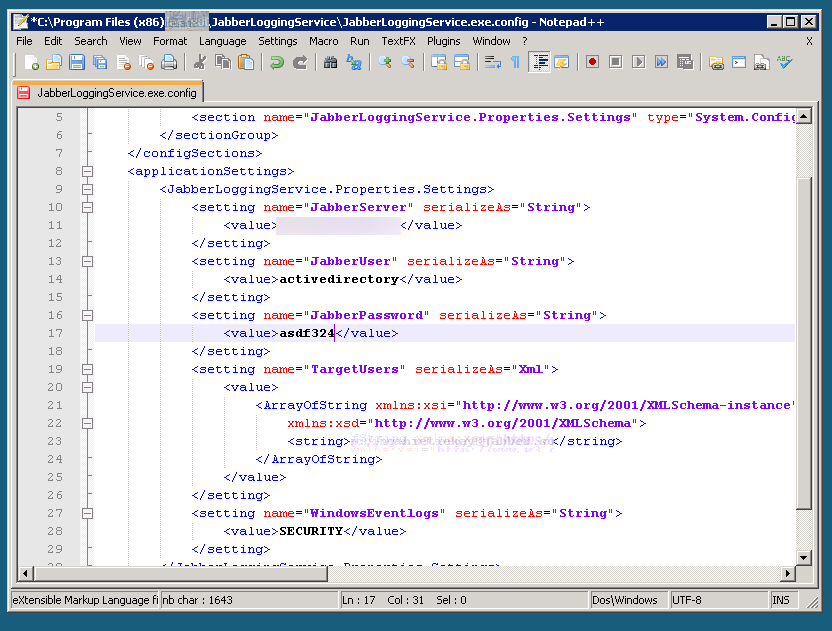Click the Record Macro red dot icon
Viewport: 832px width, 631px height.
point(593,63)
